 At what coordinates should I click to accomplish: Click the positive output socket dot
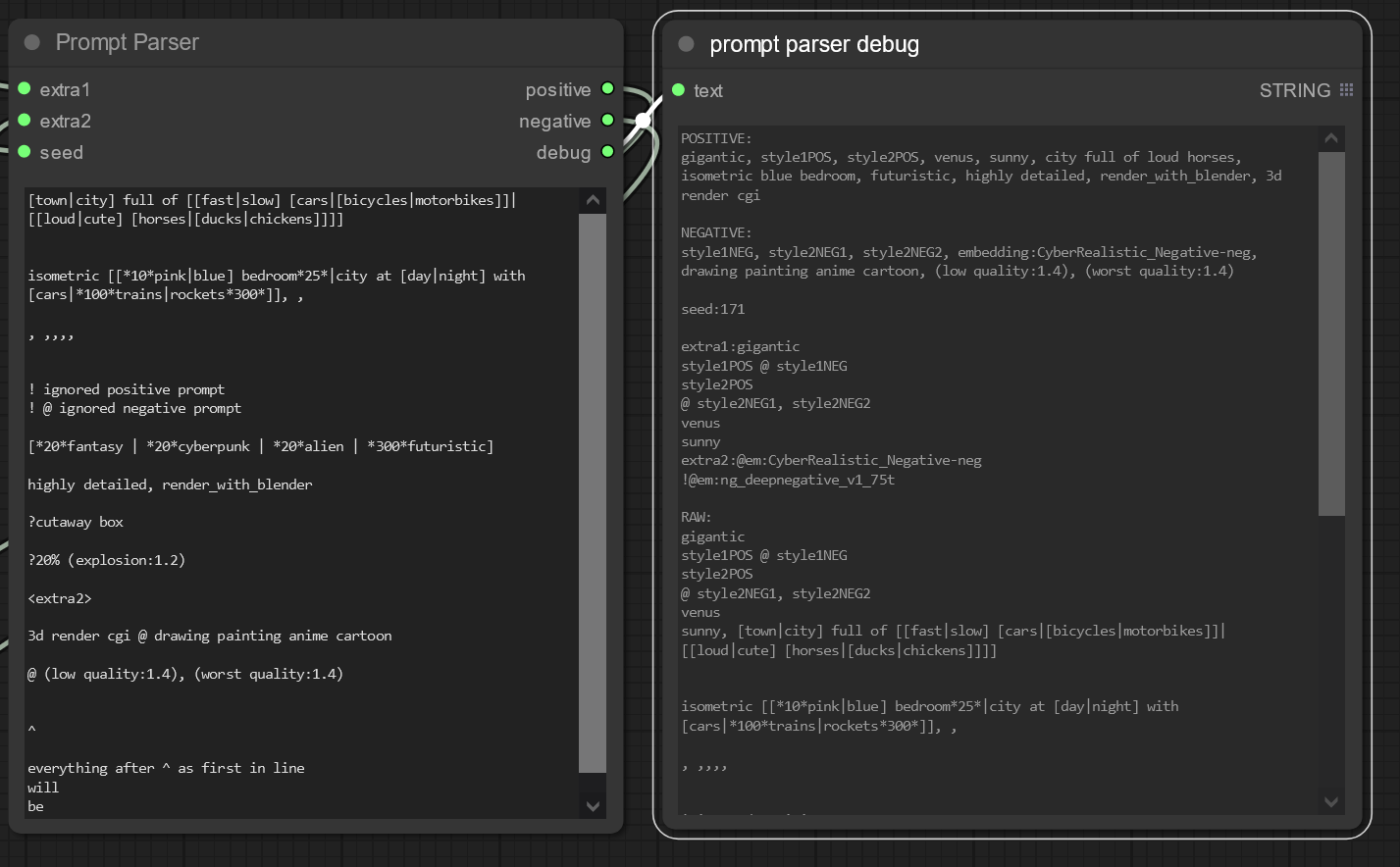click(x=607, y=89)
